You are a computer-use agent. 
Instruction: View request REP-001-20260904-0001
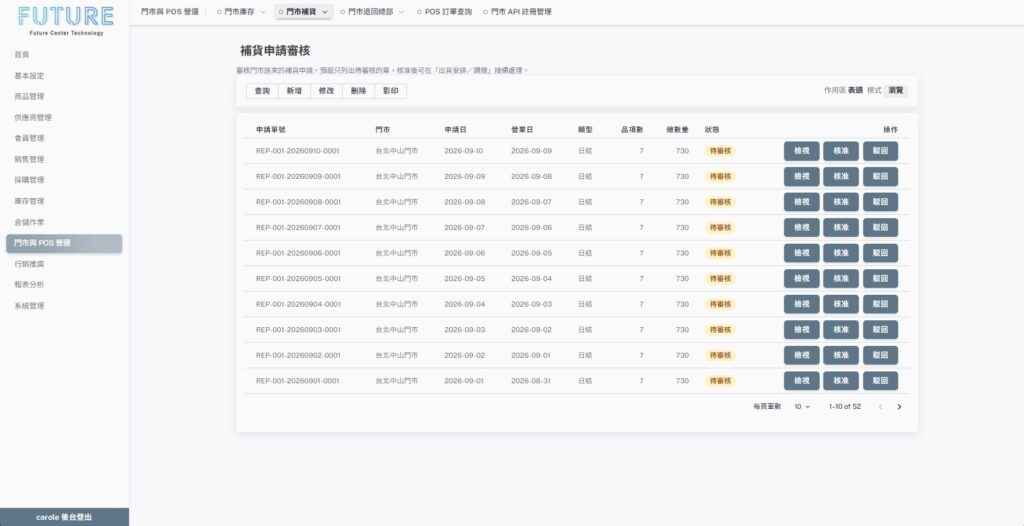(x=801, y=304)
